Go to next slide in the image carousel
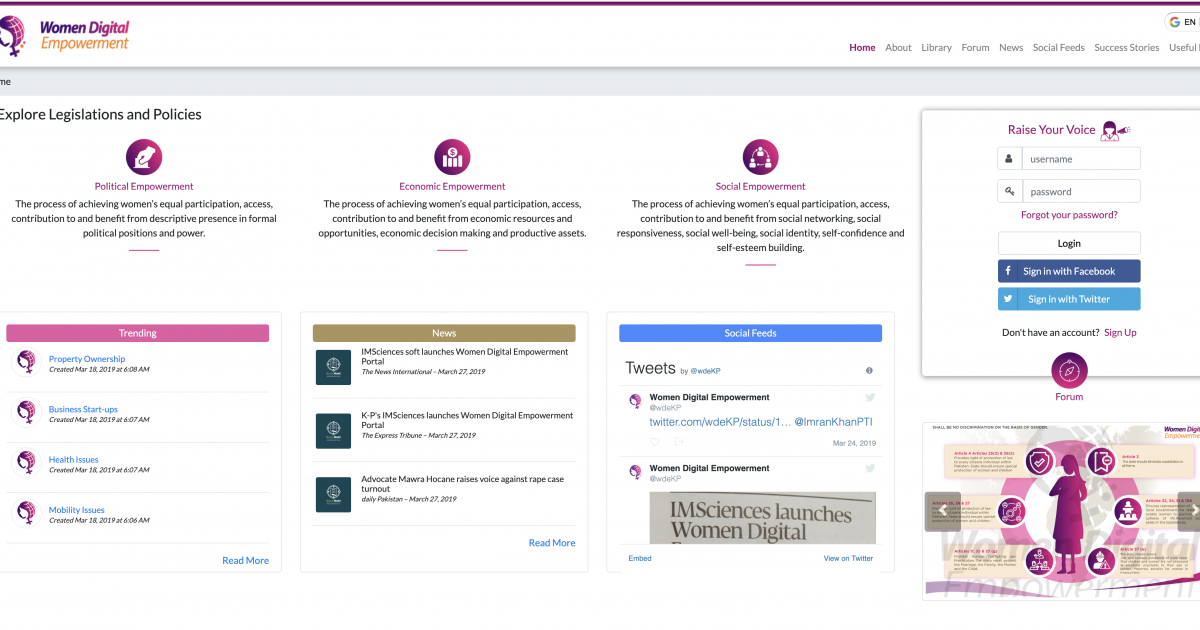This screenshot has height=630, width=1200. click(1190, 509)
